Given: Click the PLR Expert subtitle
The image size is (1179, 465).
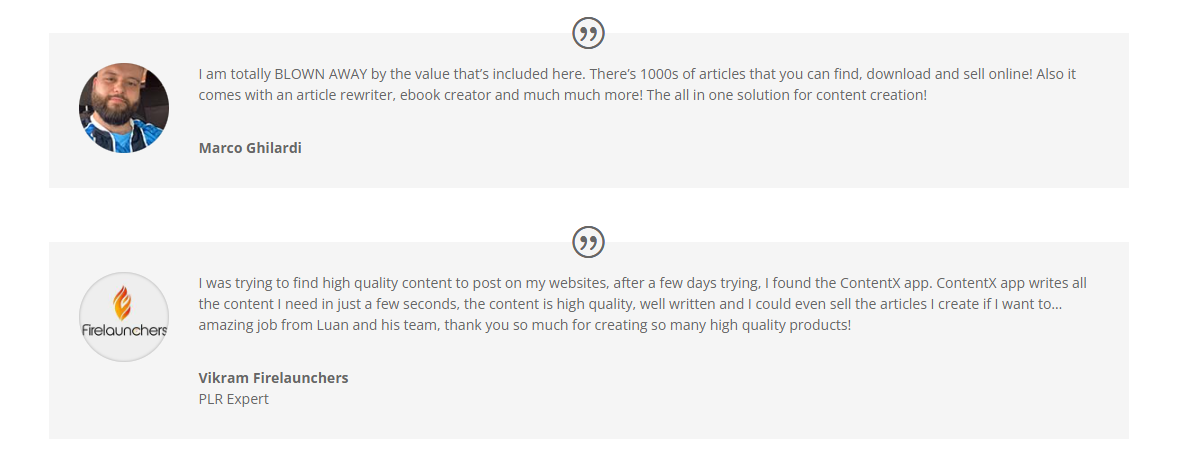Looking at the screenshot, I should [x=233, y=399].
